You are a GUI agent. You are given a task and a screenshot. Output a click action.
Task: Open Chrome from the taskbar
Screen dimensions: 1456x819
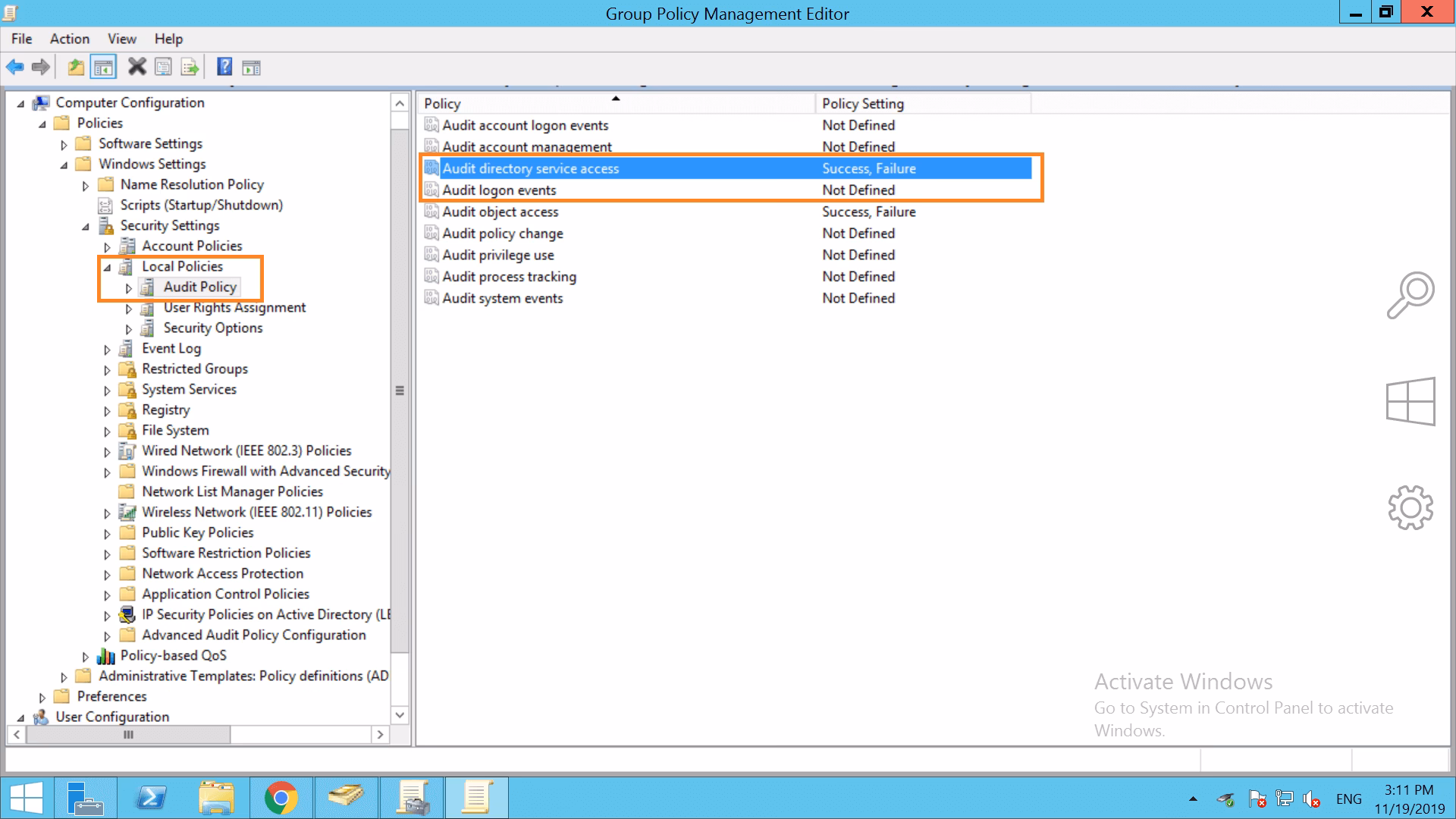[x=281, y=797]
